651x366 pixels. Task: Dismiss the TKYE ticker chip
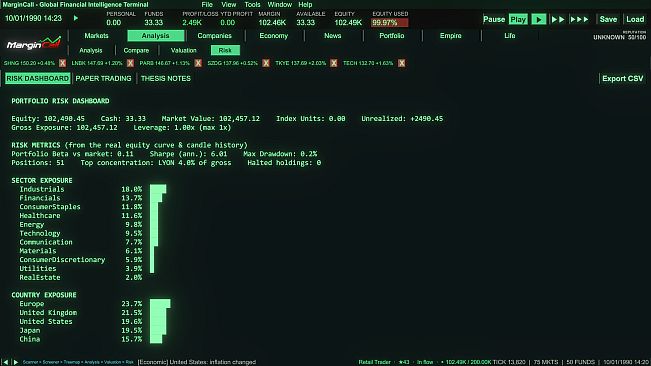334,63
